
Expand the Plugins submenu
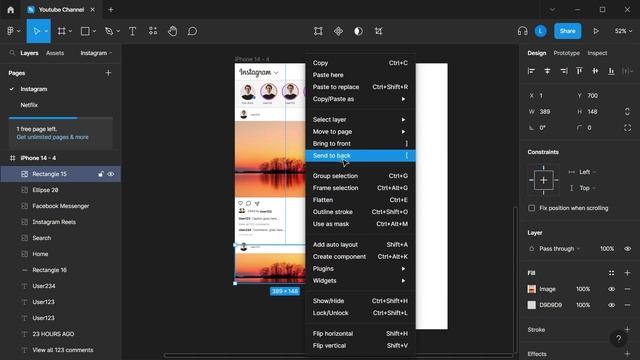pyautogui.click(x=360, y=269)
